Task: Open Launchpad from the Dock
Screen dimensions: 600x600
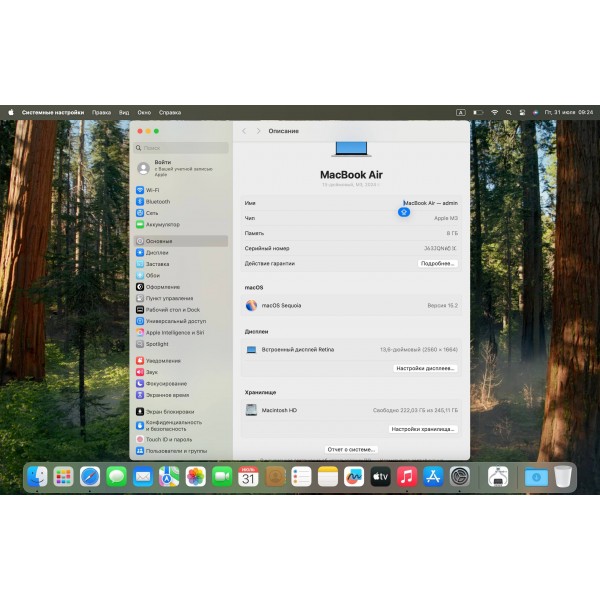Action: click(x=64, y=477)
